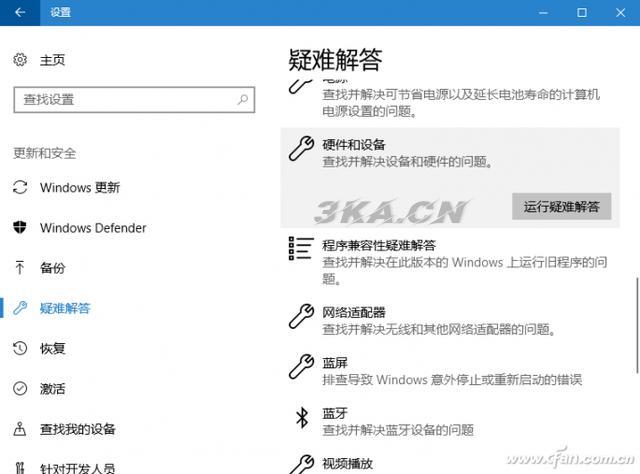Viewport: 640px width, 474px height.
Task: Click the 疑难解答 wrench icon in sidebar
Action: coord(20,308)
